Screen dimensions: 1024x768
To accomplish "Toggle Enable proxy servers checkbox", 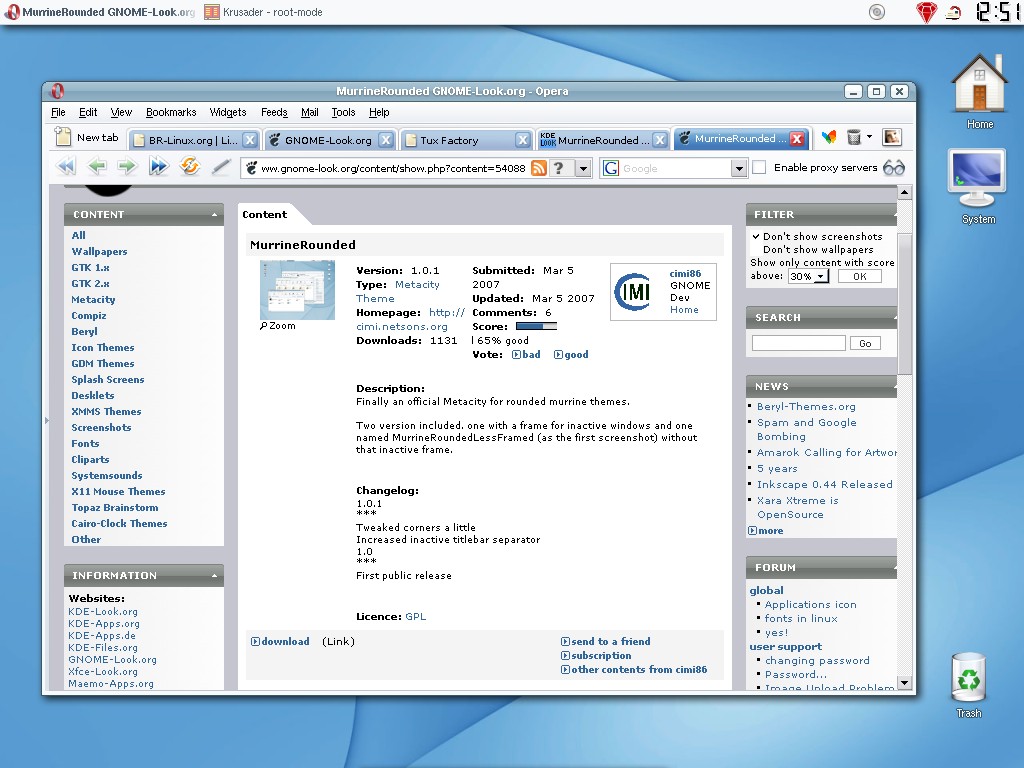I will (x=759, y=168).
